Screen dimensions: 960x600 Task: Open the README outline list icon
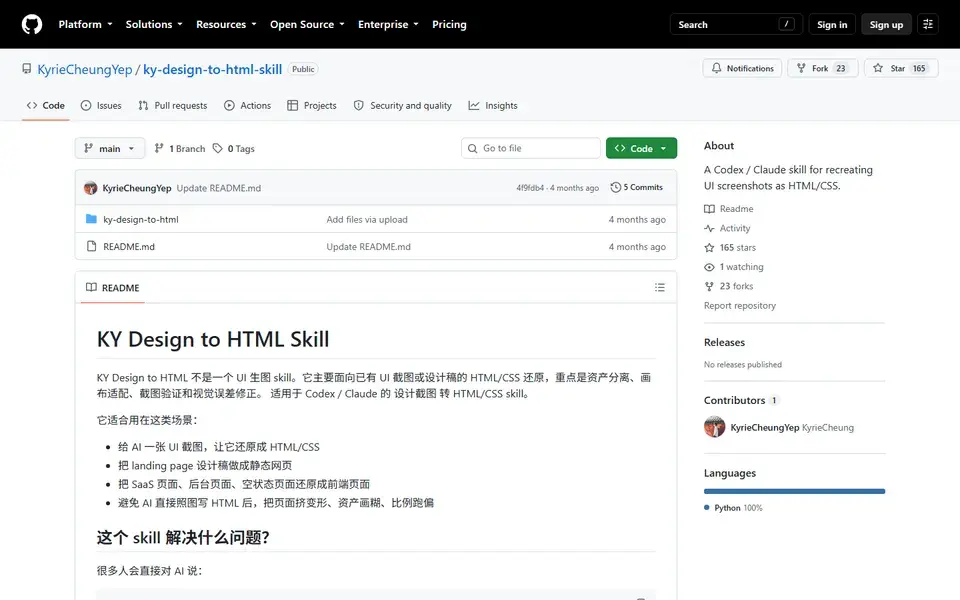click(659, 287)
